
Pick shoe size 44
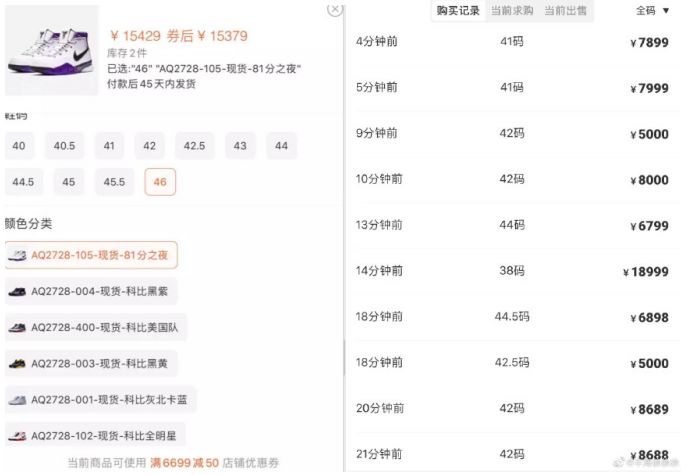[281, 146]
